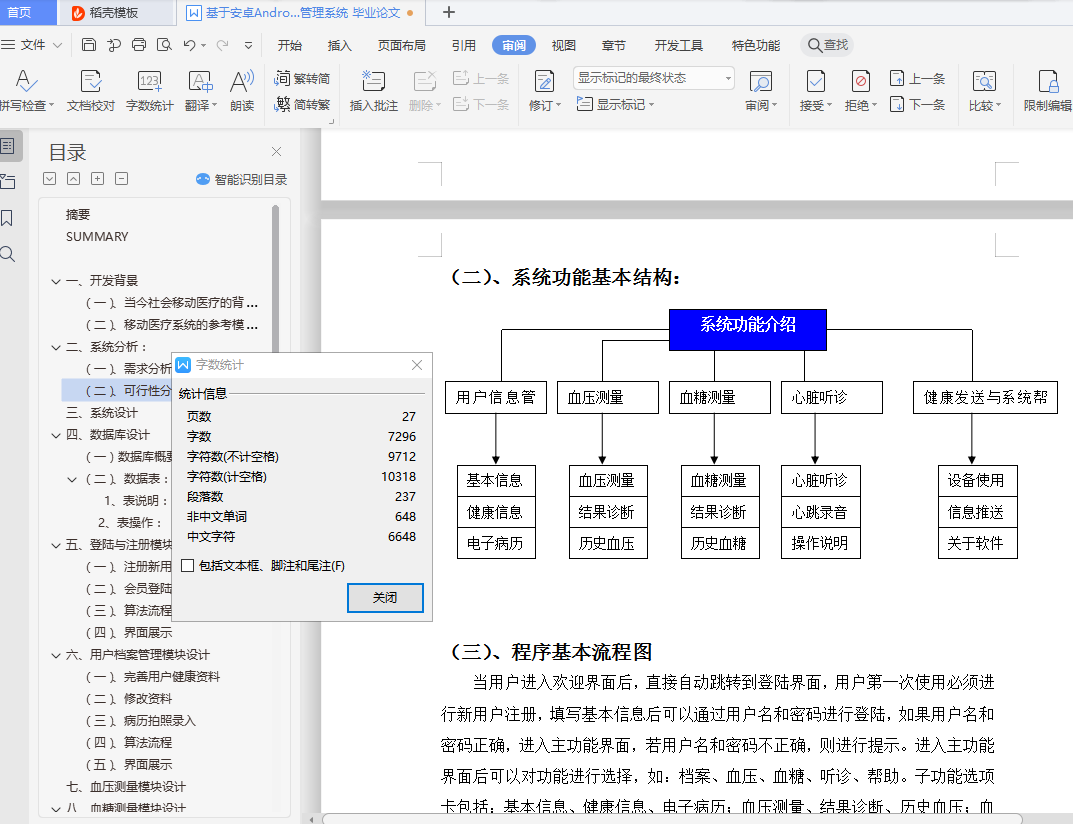Screen dimensions: 1073x824
Task: Open the 开始 ribbon tab
Action: click(x=289, y=45)
